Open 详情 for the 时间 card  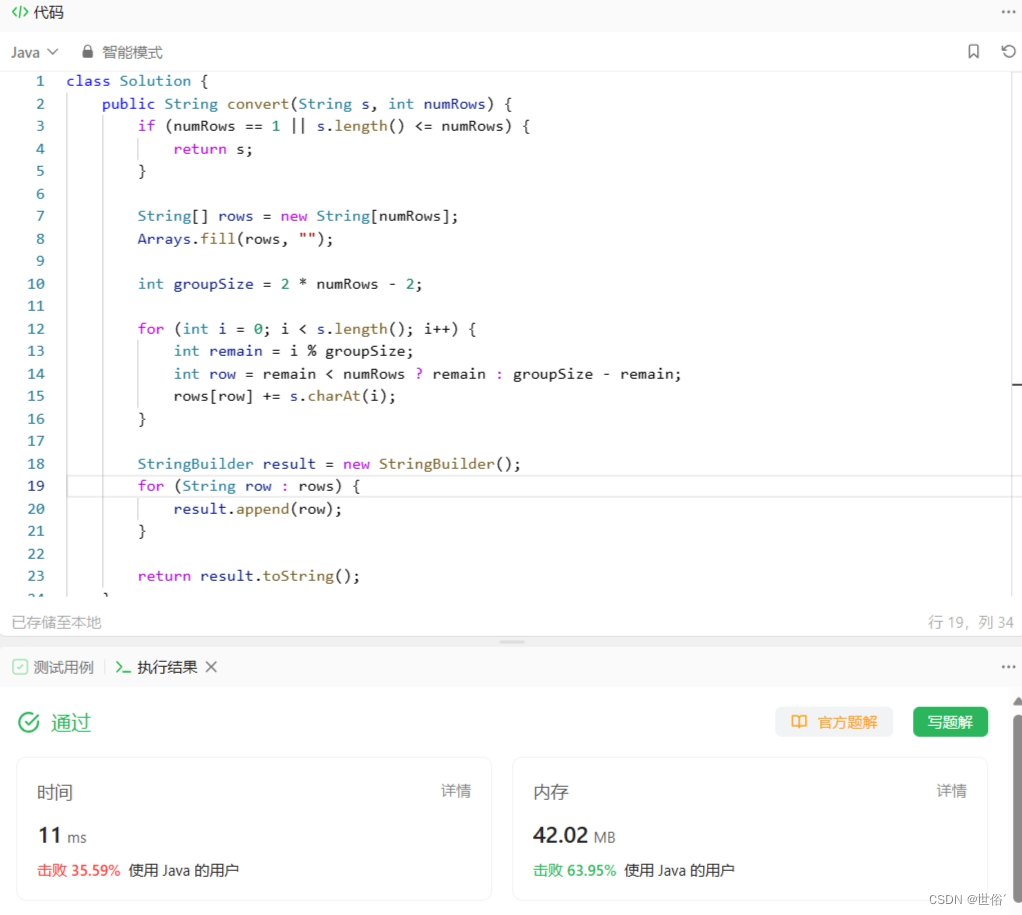456,791
